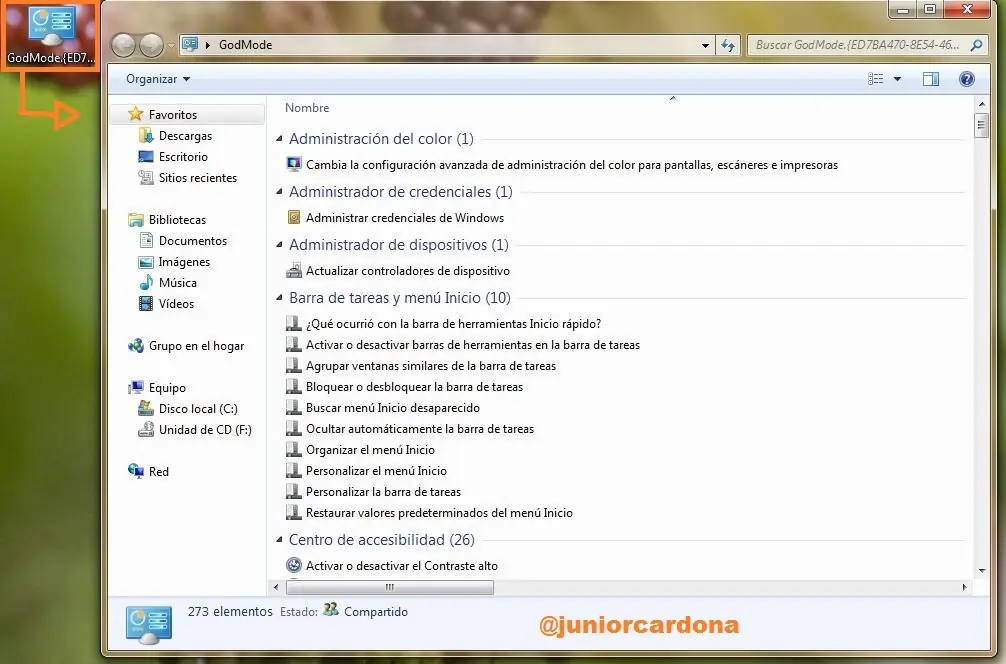The image size is (1006, 664).
Task: Click Actualizar controladores de dispositivo icon
Action: [x=294, y=271]
